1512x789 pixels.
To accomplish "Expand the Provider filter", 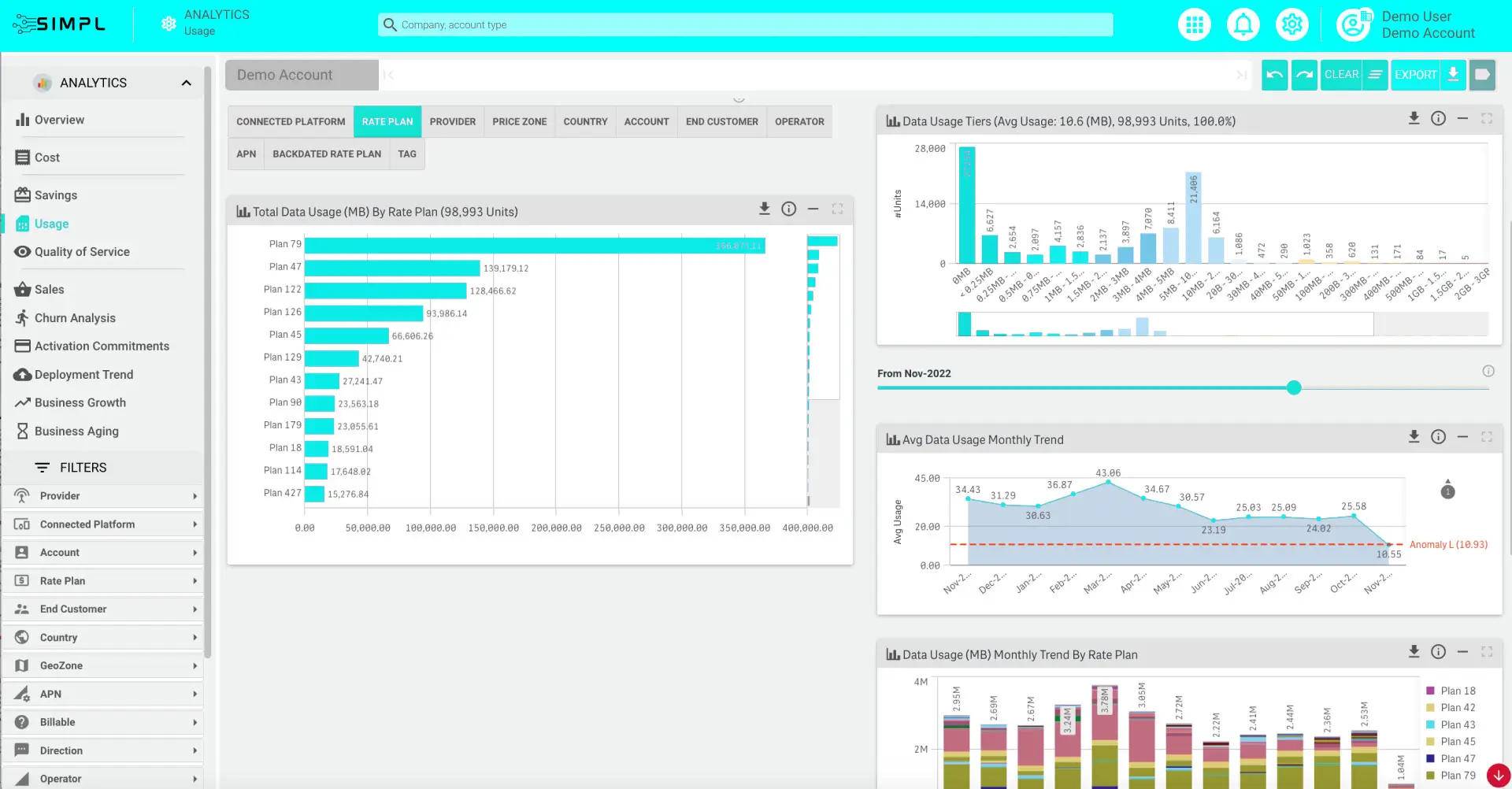I will point(103,496).
